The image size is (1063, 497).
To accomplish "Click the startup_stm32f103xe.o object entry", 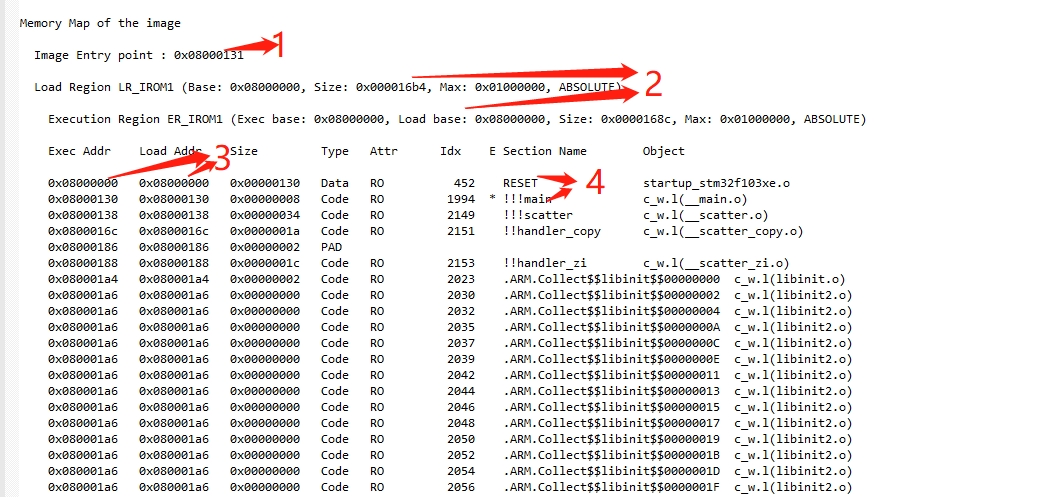I will [716, 183].
